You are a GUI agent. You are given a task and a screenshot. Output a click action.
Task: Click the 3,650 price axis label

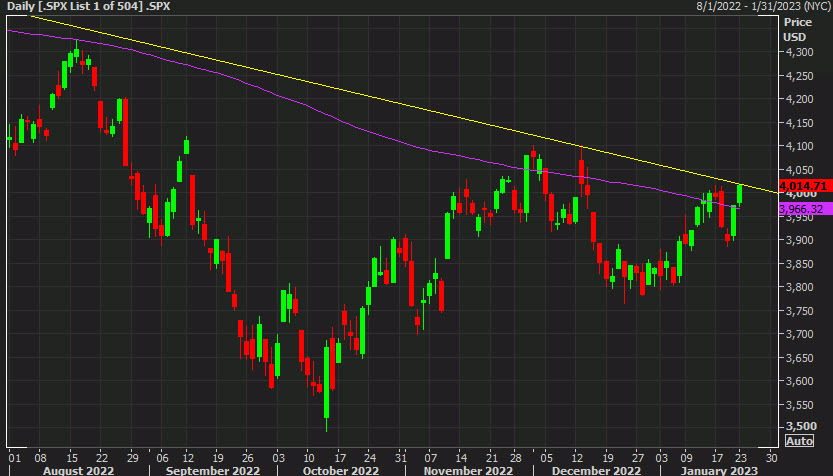(x=800, y=358)
